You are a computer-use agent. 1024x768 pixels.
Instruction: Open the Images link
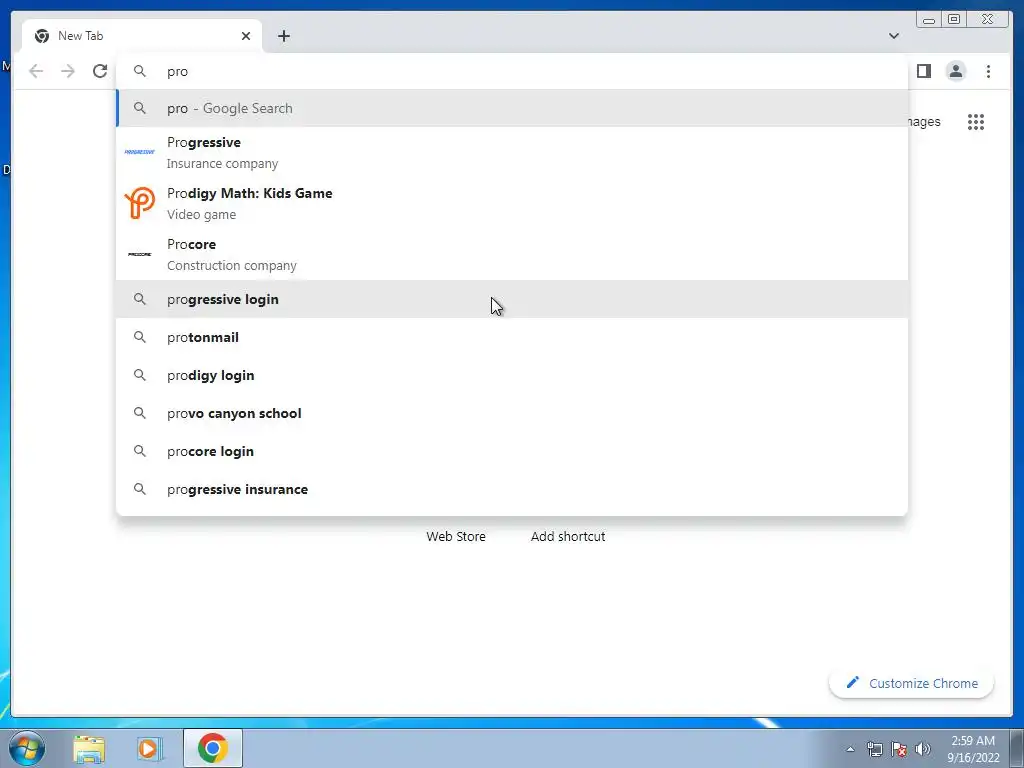coord(924,122)
